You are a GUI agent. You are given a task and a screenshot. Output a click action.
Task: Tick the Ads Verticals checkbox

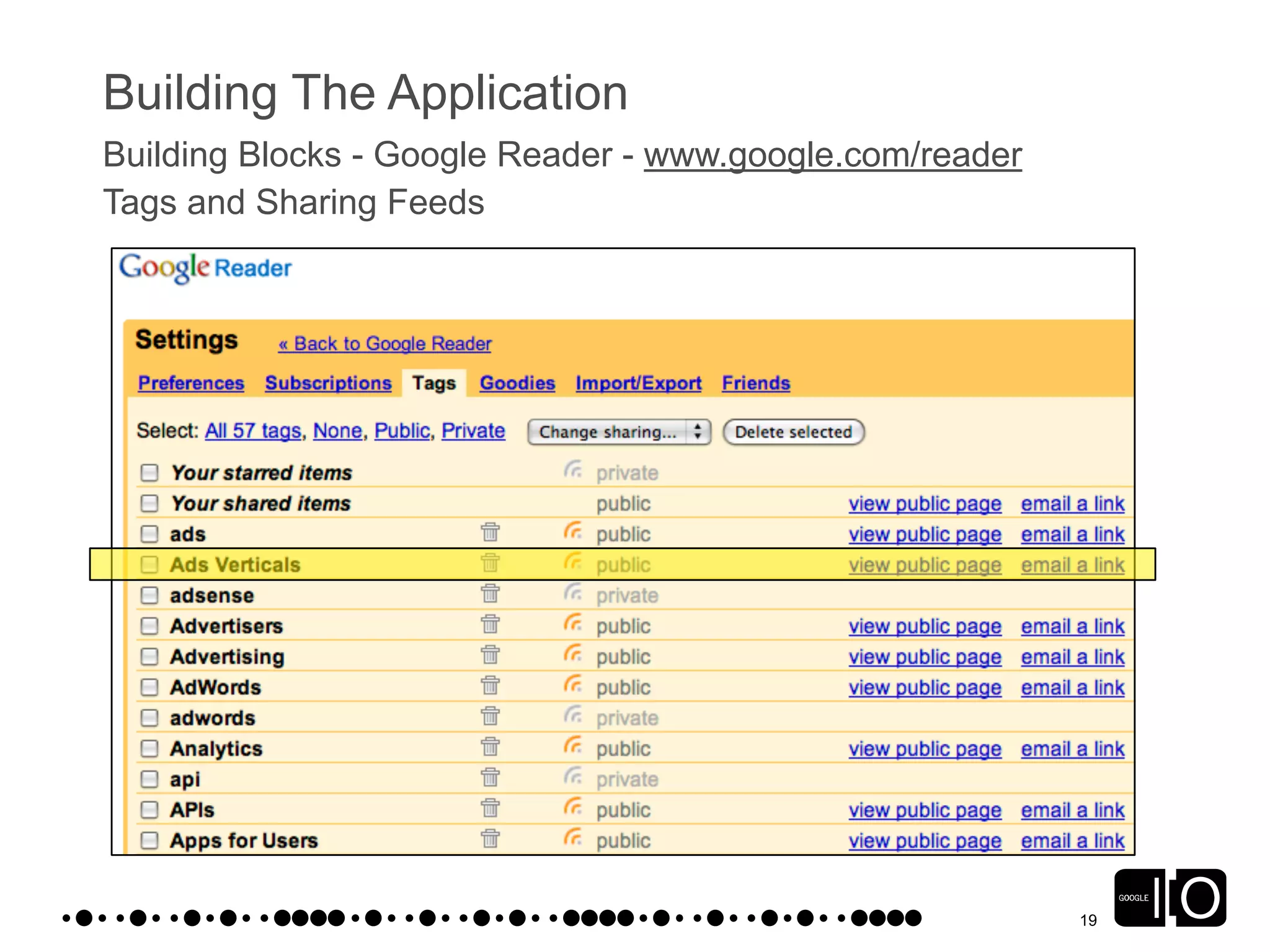coord(149,565)
